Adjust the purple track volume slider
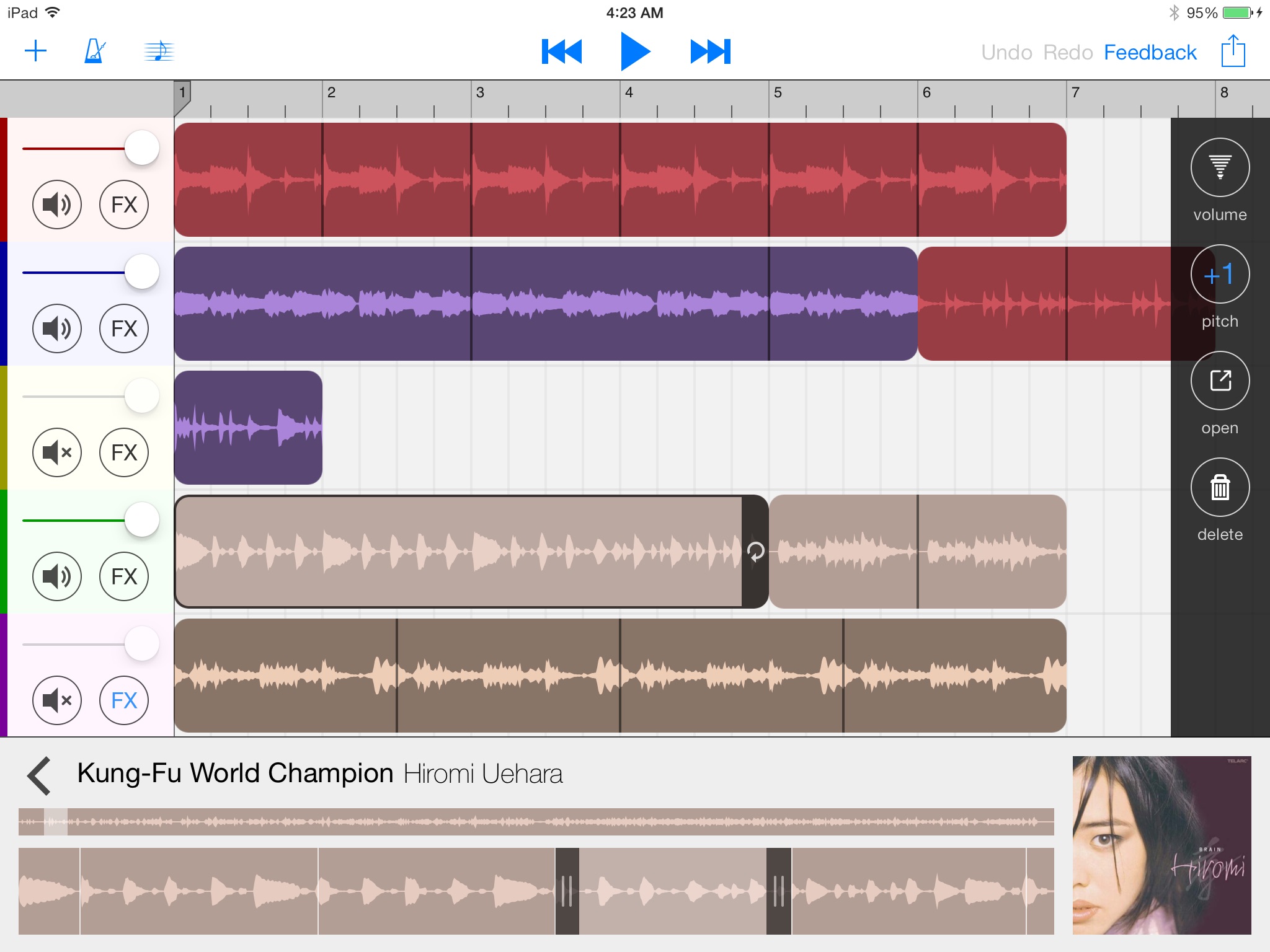Viewport: 1270px width, 952px height. pyautogui.click(x=142, y=644)
